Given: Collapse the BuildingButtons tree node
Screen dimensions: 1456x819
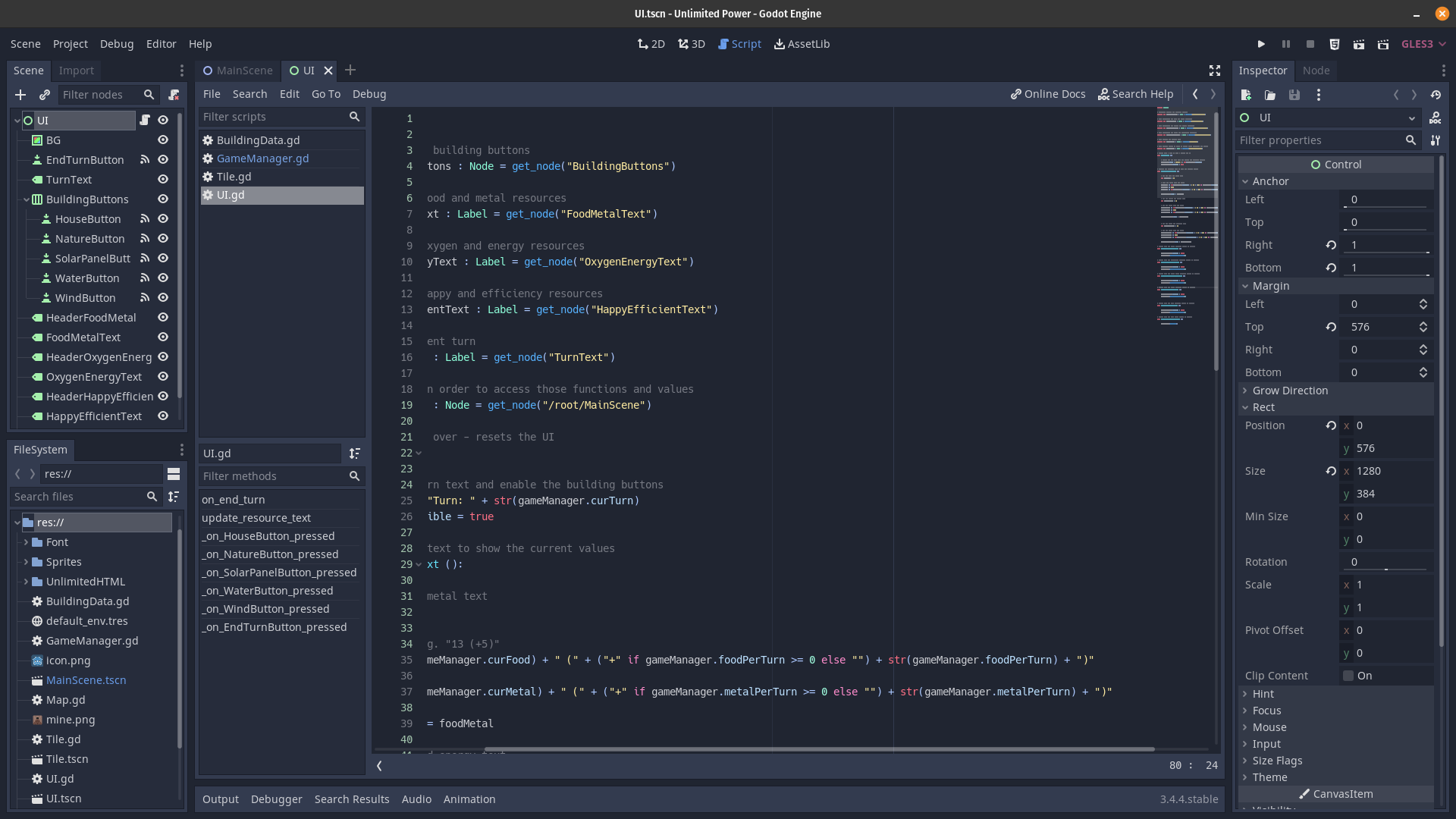Looking at the screenshot, I should (x=27, y=199).
